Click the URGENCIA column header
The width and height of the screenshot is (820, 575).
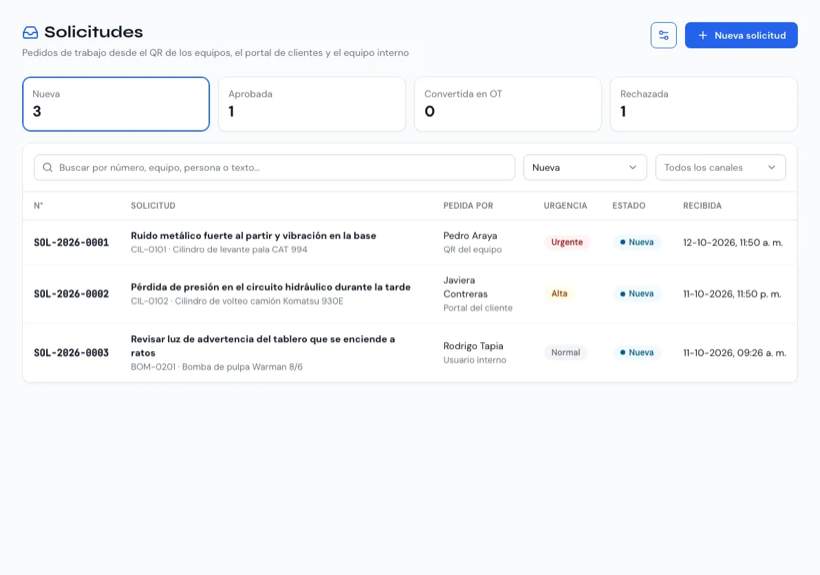(x=565, y=205)
